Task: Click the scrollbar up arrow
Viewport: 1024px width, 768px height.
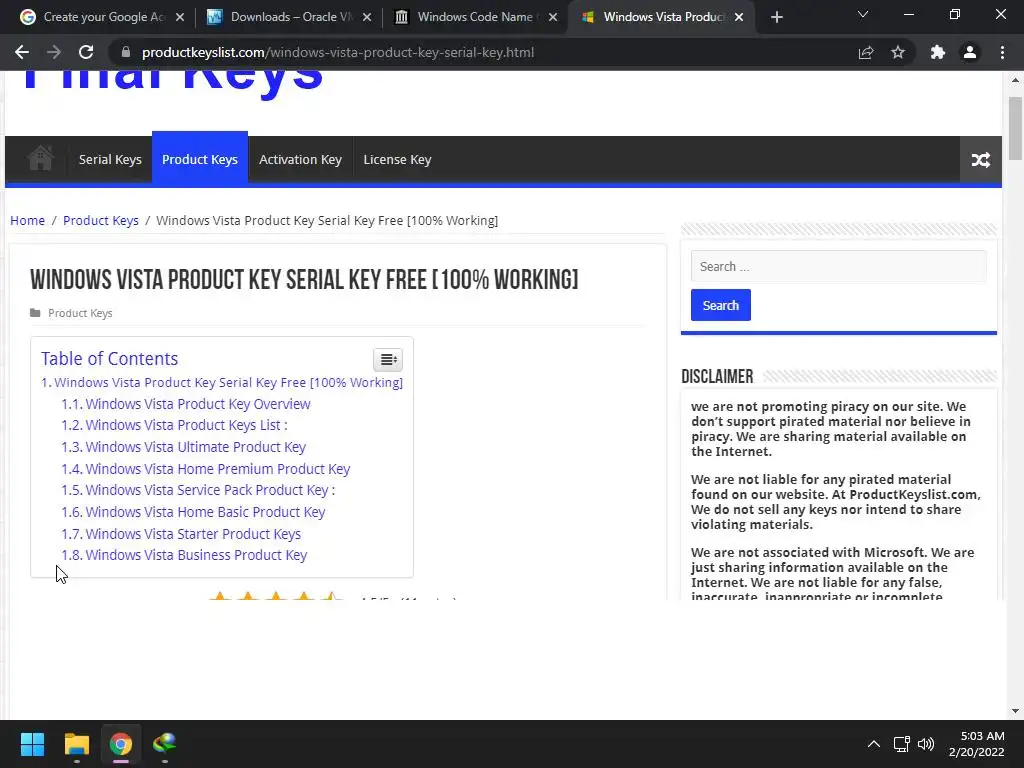Action: point(1015,80)
